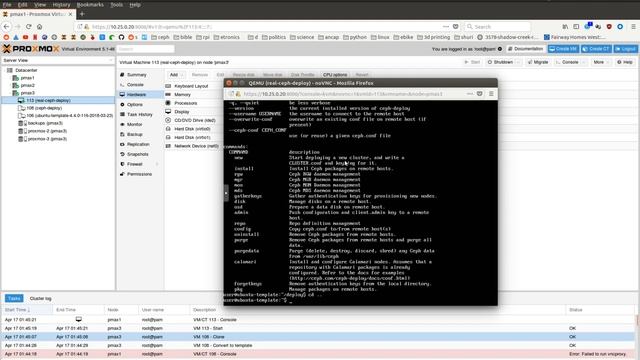This screenshot has height=360, width=640.
Task: Open the Backup panel
Action: 135,134
